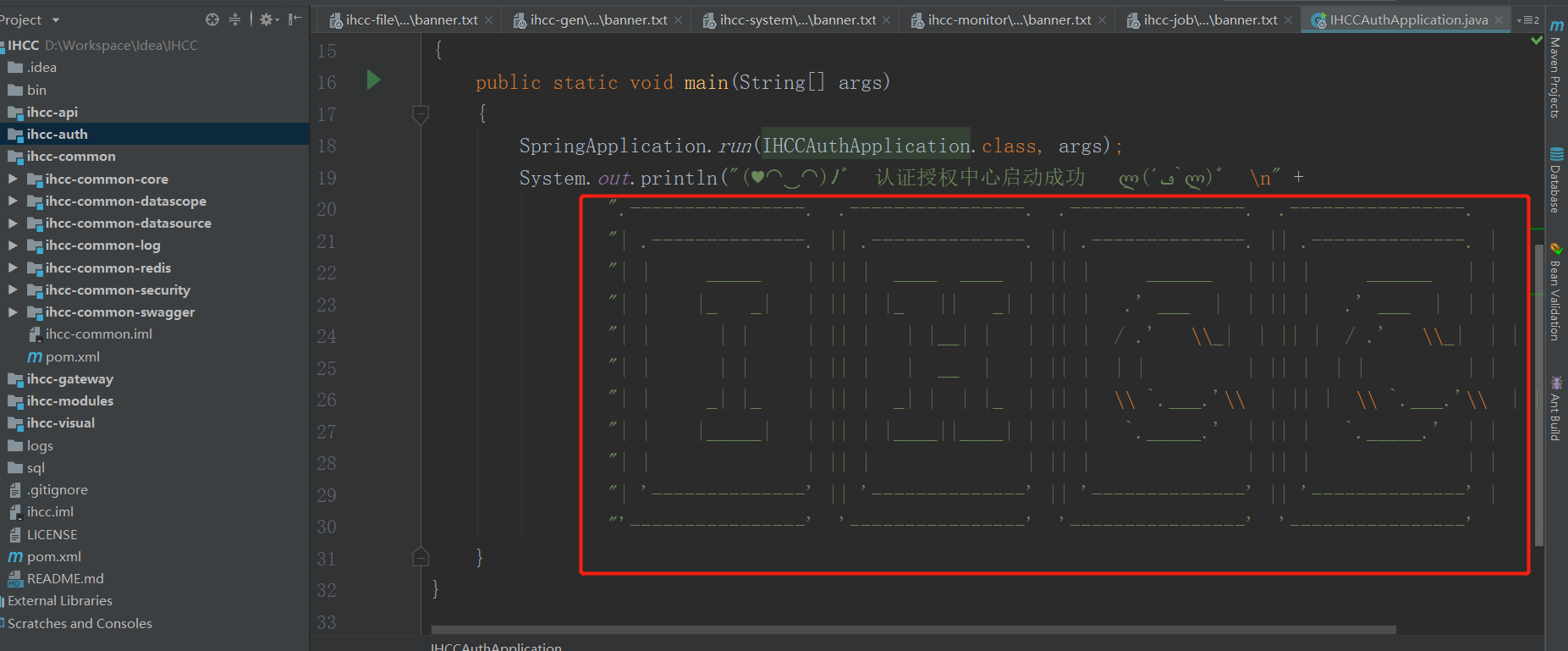Image resolution: width=1568 pixels, height=651 pixels.
Task: Close the ihcc-monitor banner.txt tab
Action: point(1102,20)
